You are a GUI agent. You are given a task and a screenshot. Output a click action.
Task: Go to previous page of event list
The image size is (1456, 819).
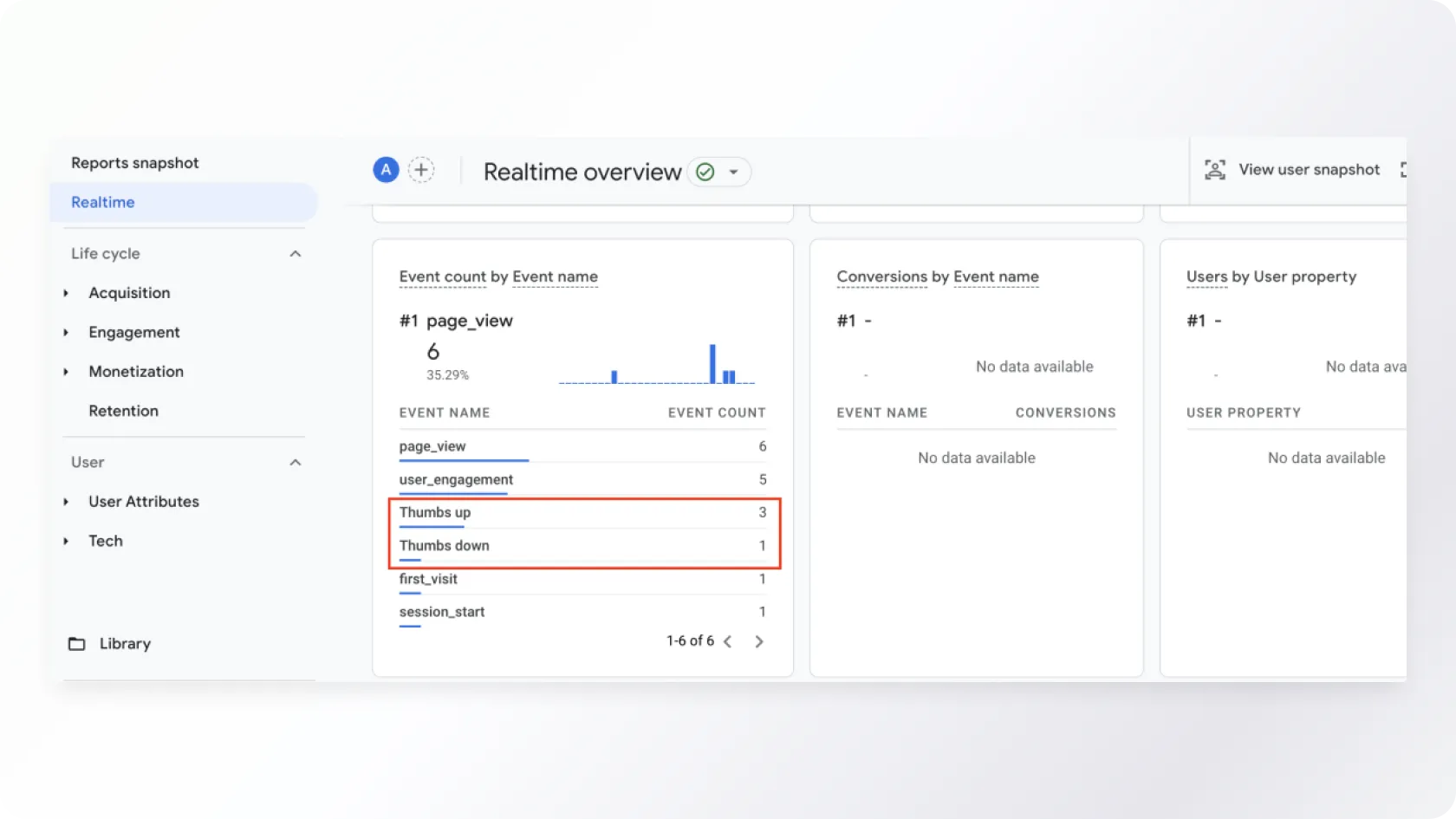pos(728,641)
